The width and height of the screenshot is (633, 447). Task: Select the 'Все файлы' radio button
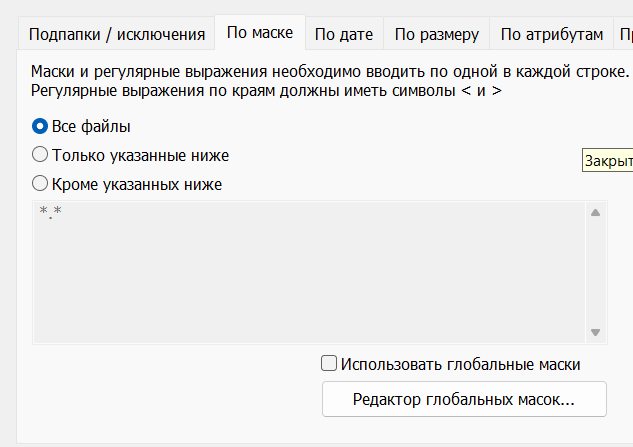40,127
